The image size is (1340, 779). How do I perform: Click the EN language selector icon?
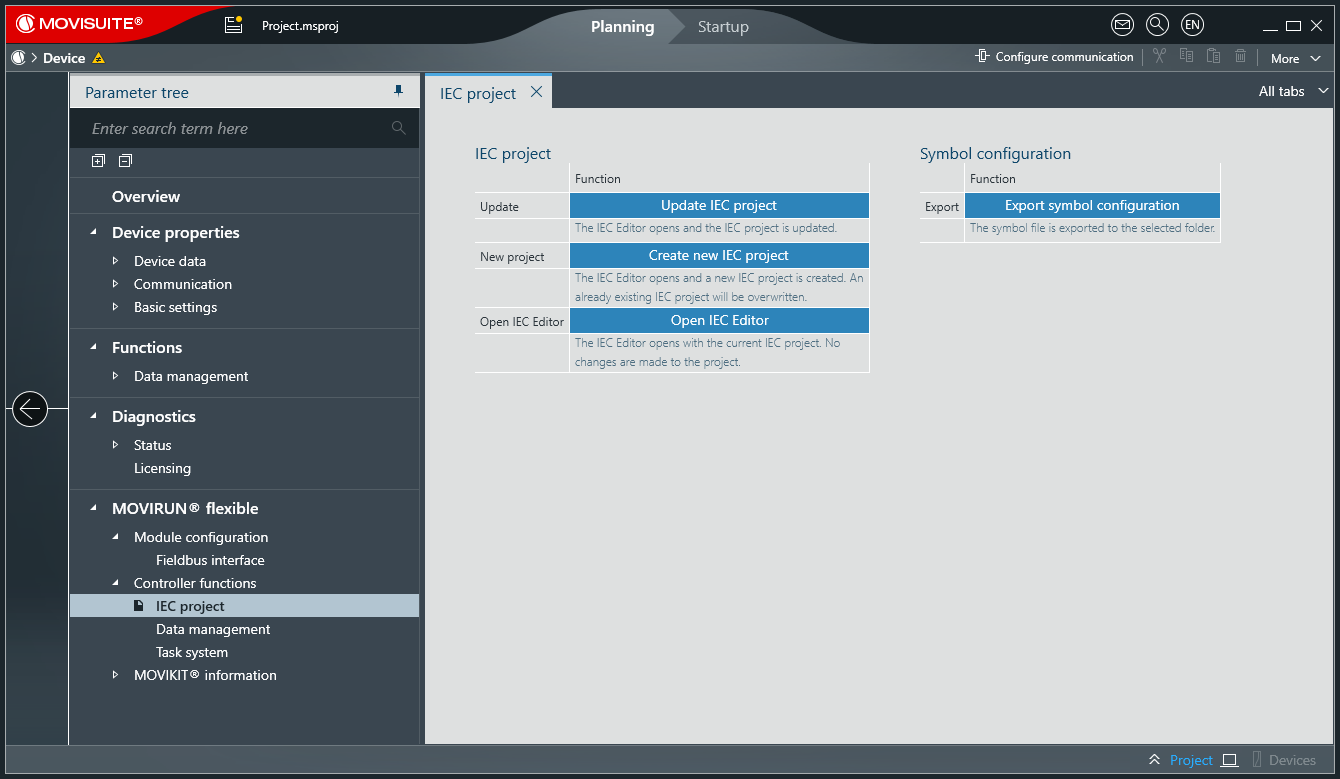pos(1192,25)
